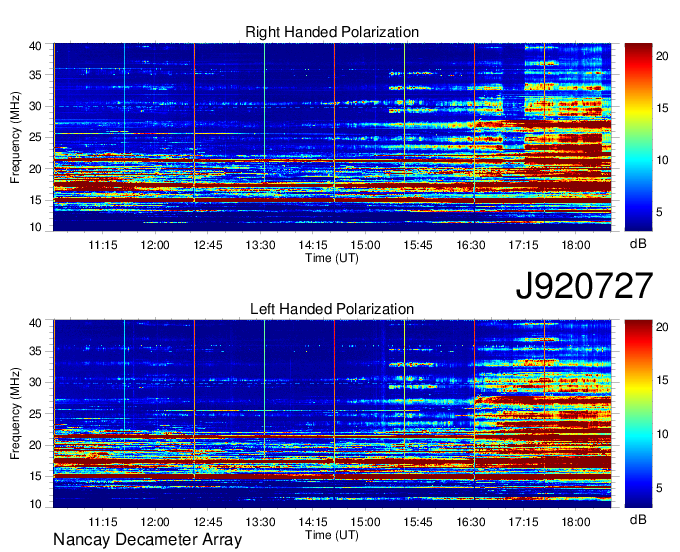Click the 15:00 tick label on the bottom plot
The image size is (680, 552).
pyautogui.click(x=365, y=522)
